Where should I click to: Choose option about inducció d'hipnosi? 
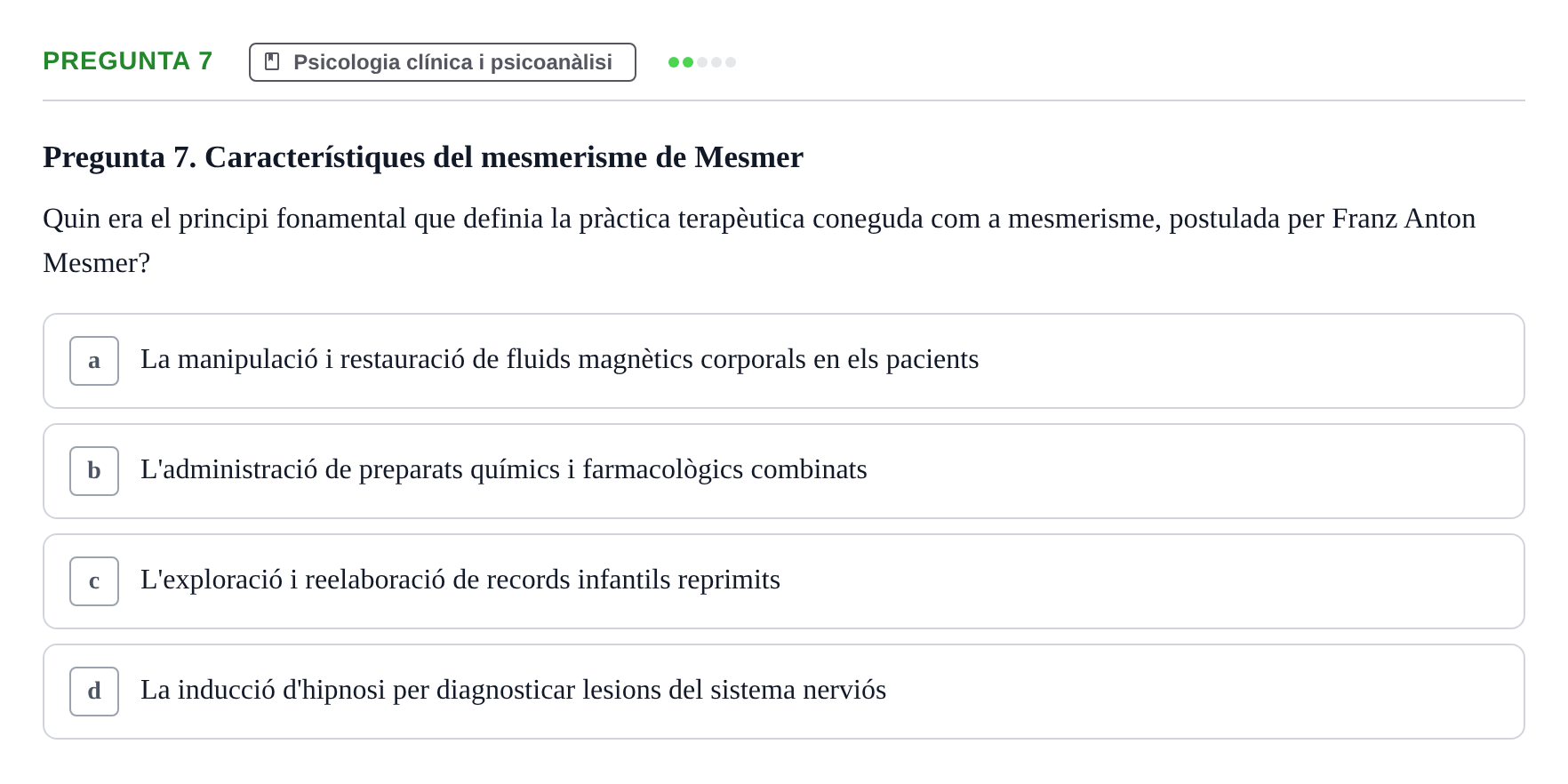click(514, 690)
